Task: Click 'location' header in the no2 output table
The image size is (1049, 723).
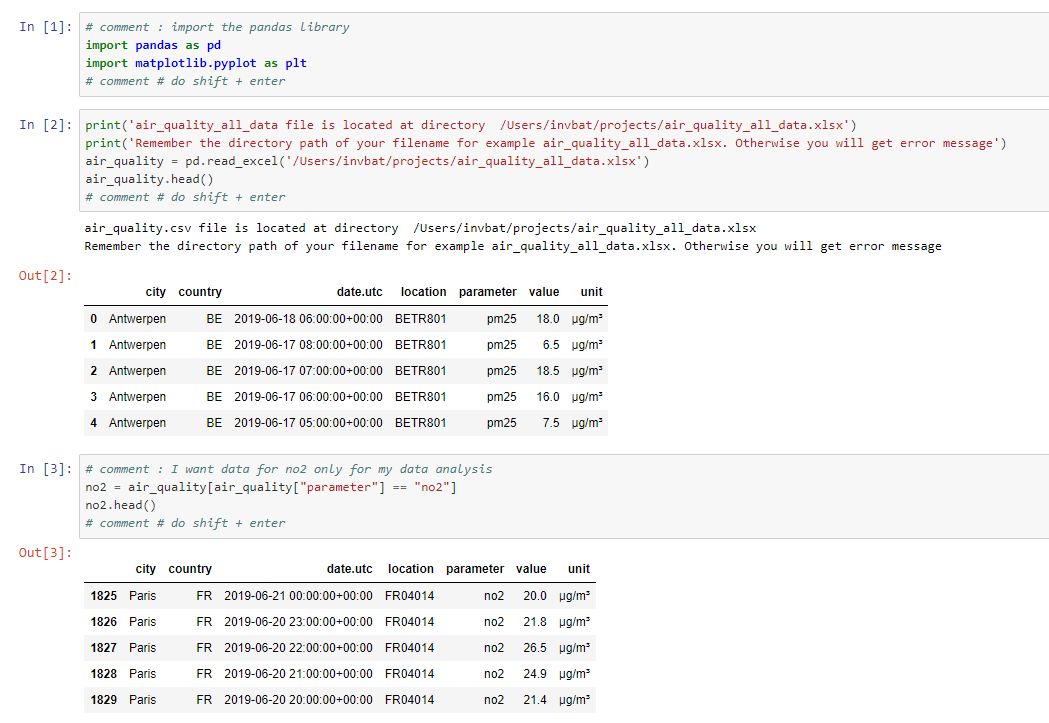Action: tap(410, 569)
